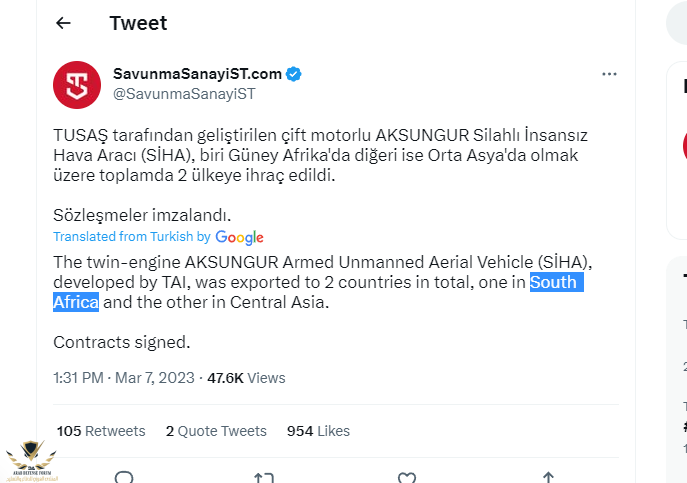Click the Tweet page heading
This screenshot has height=483, width=687.
pos(138,23)
